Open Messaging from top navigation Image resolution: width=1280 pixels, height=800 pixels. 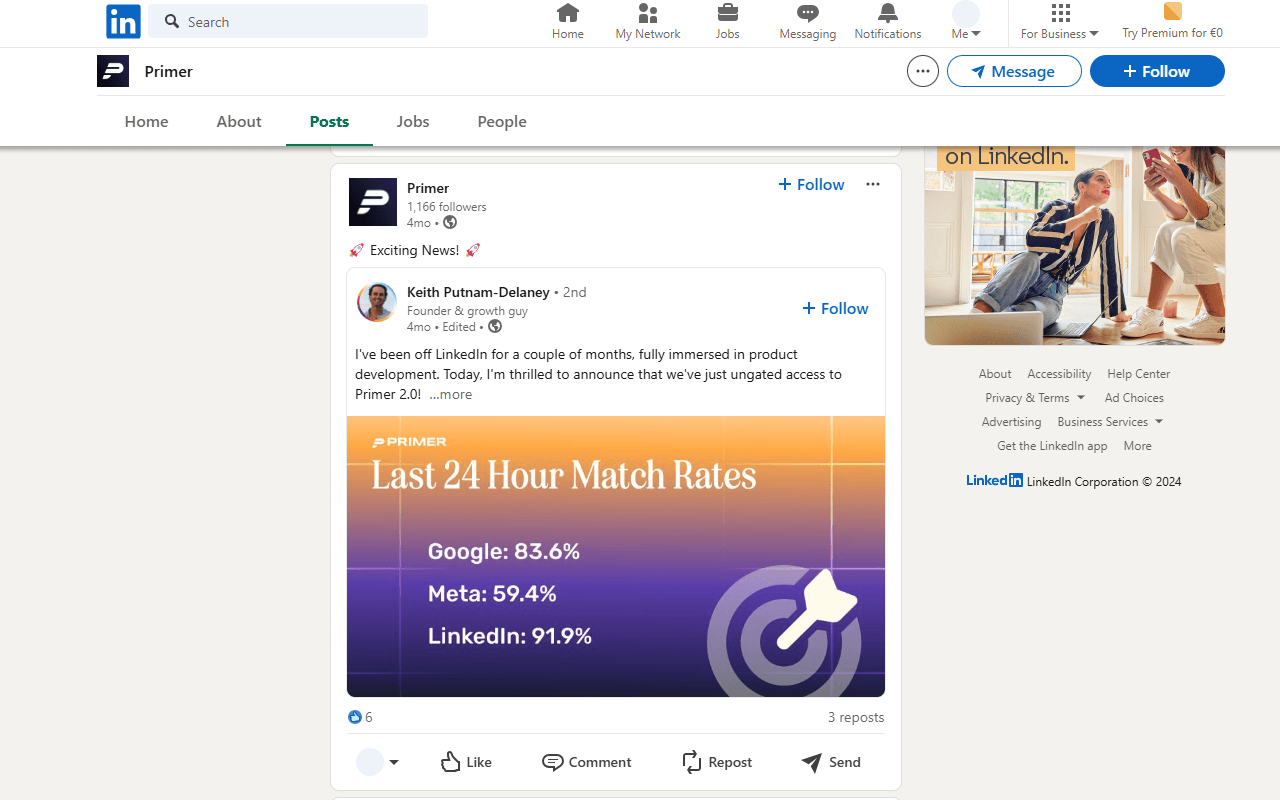(x=808, y=22)
